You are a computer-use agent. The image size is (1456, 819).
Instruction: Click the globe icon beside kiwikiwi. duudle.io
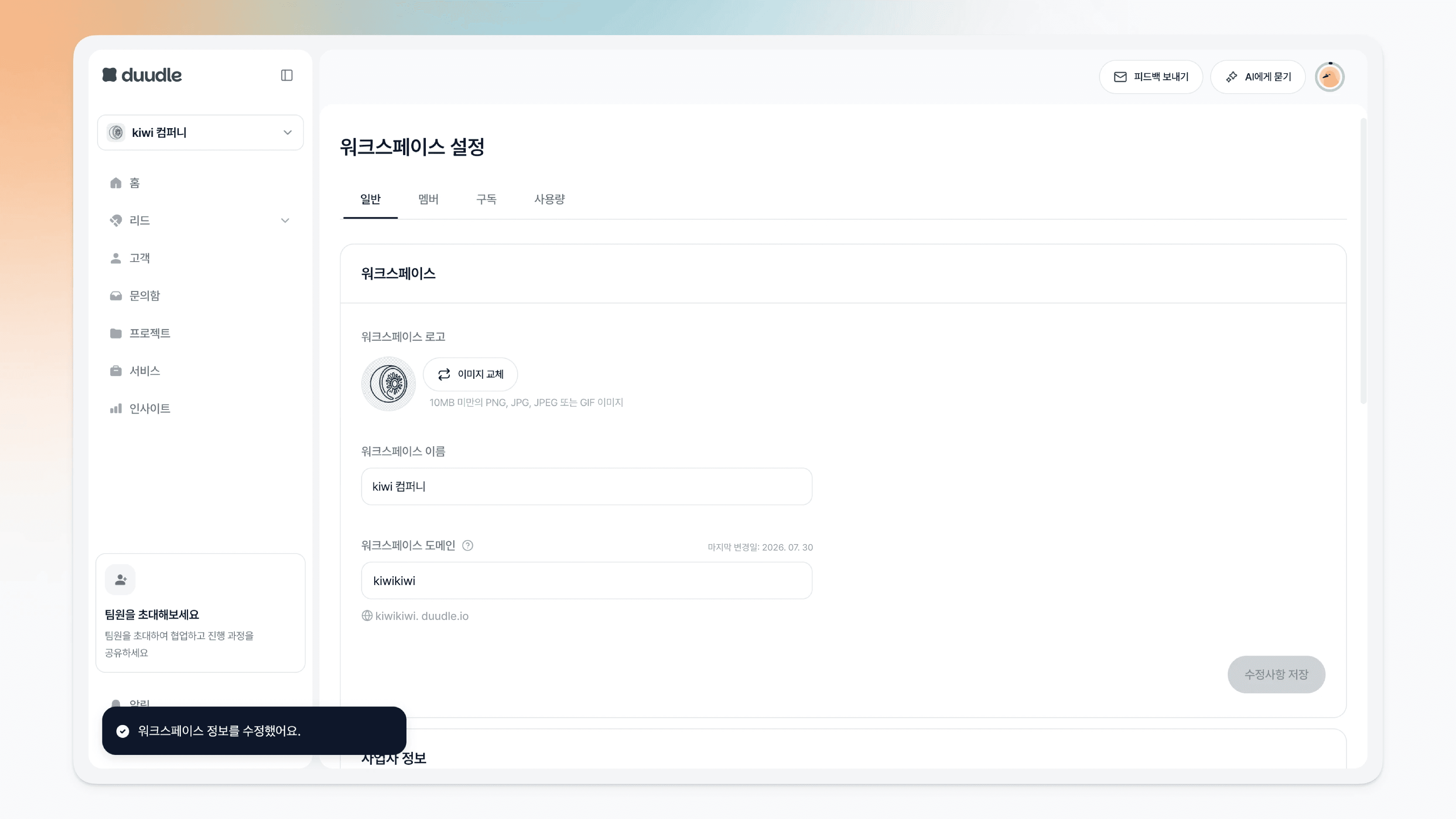coord(367,615)
